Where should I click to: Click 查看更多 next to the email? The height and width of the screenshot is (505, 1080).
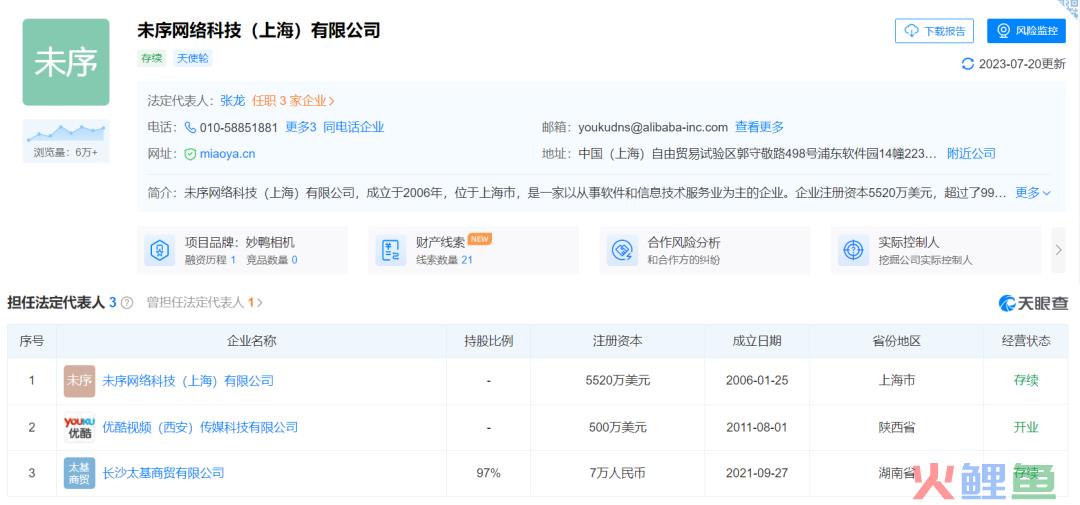click(759, 127)
